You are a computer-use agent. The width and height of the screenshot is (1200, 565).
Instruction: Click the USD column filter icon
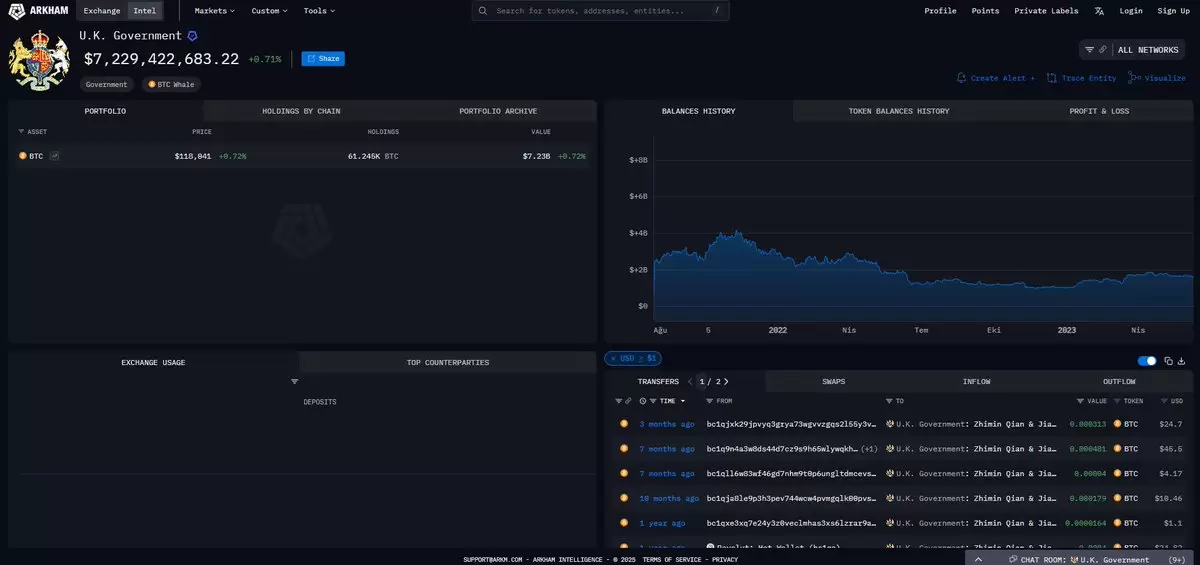click(x=1162, y=401)
